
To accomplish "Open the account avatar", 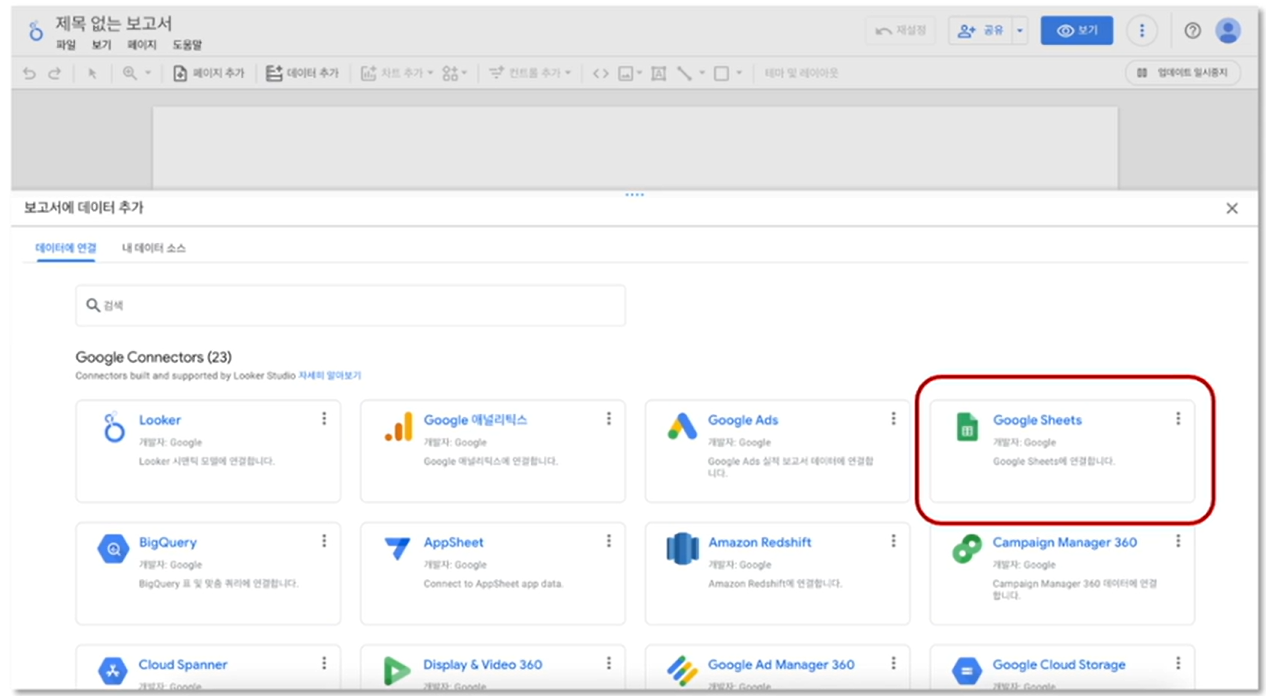I will [x=1228, y=31].
